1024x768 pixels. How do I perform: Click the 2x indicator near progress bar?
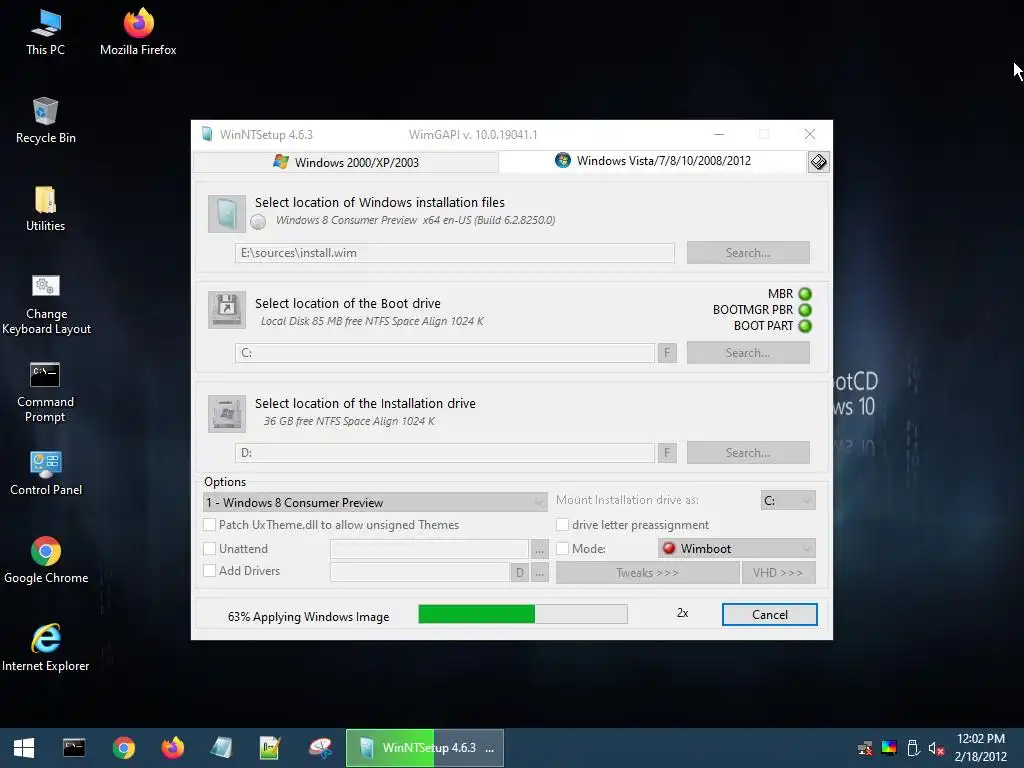tap(682, 613)
